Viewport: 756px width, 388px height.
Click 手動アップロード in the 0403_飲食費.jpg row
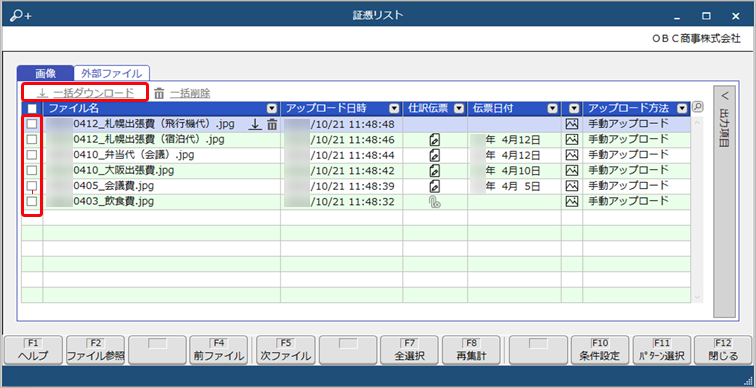point(628,201)
